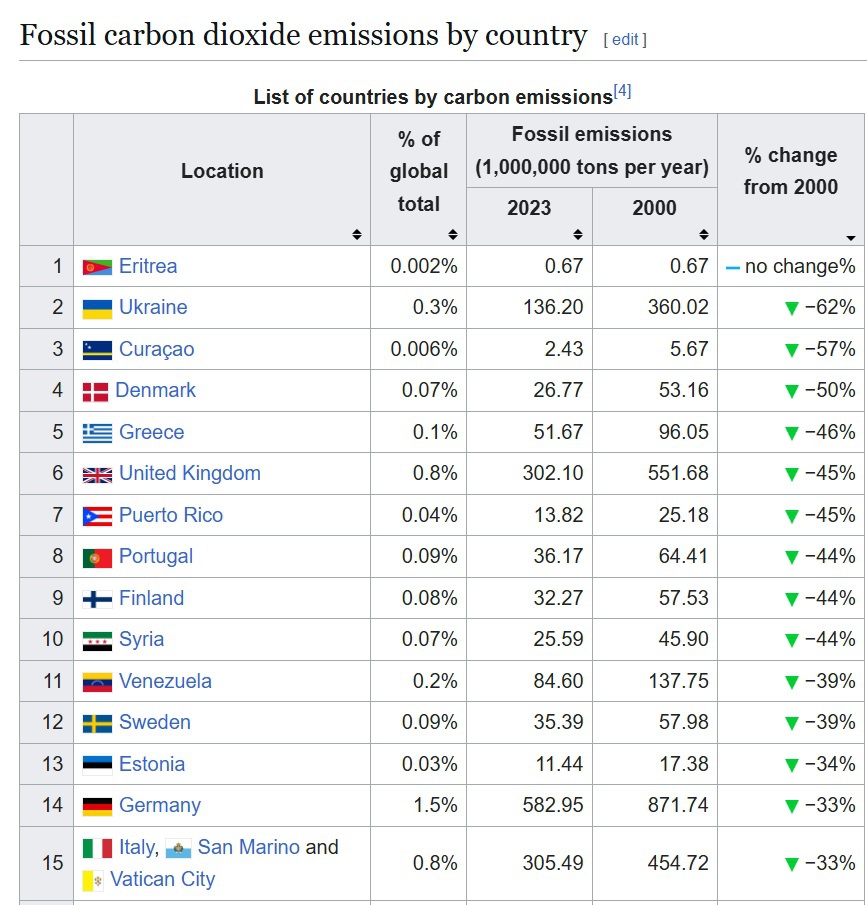867x905 pixels.
Task: Sort by 2000 fossil emissions column
Action: coord(704,235)
